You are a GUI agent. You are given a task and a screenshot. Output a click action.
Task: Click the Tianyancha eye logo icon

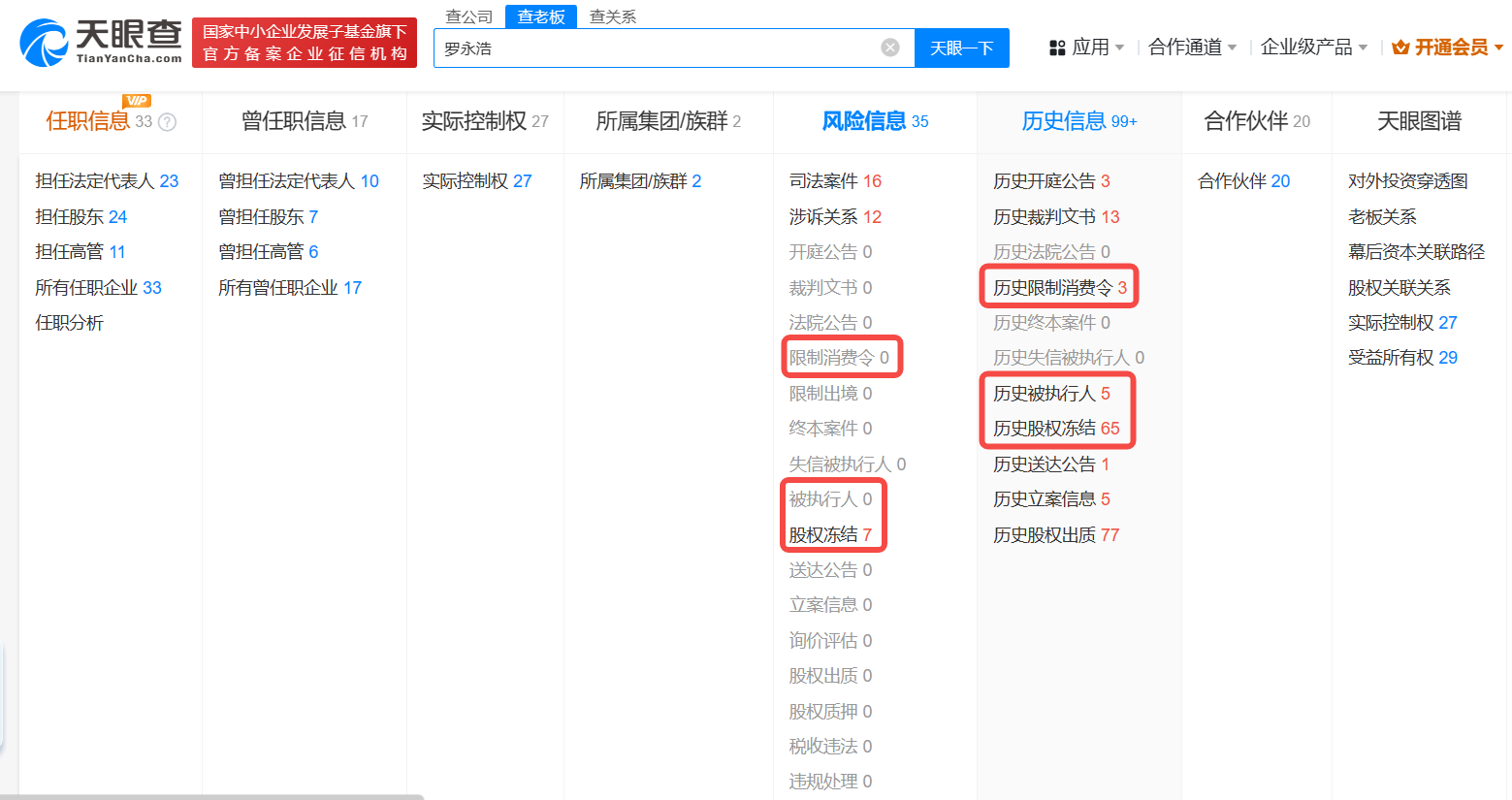click(43, 43)
